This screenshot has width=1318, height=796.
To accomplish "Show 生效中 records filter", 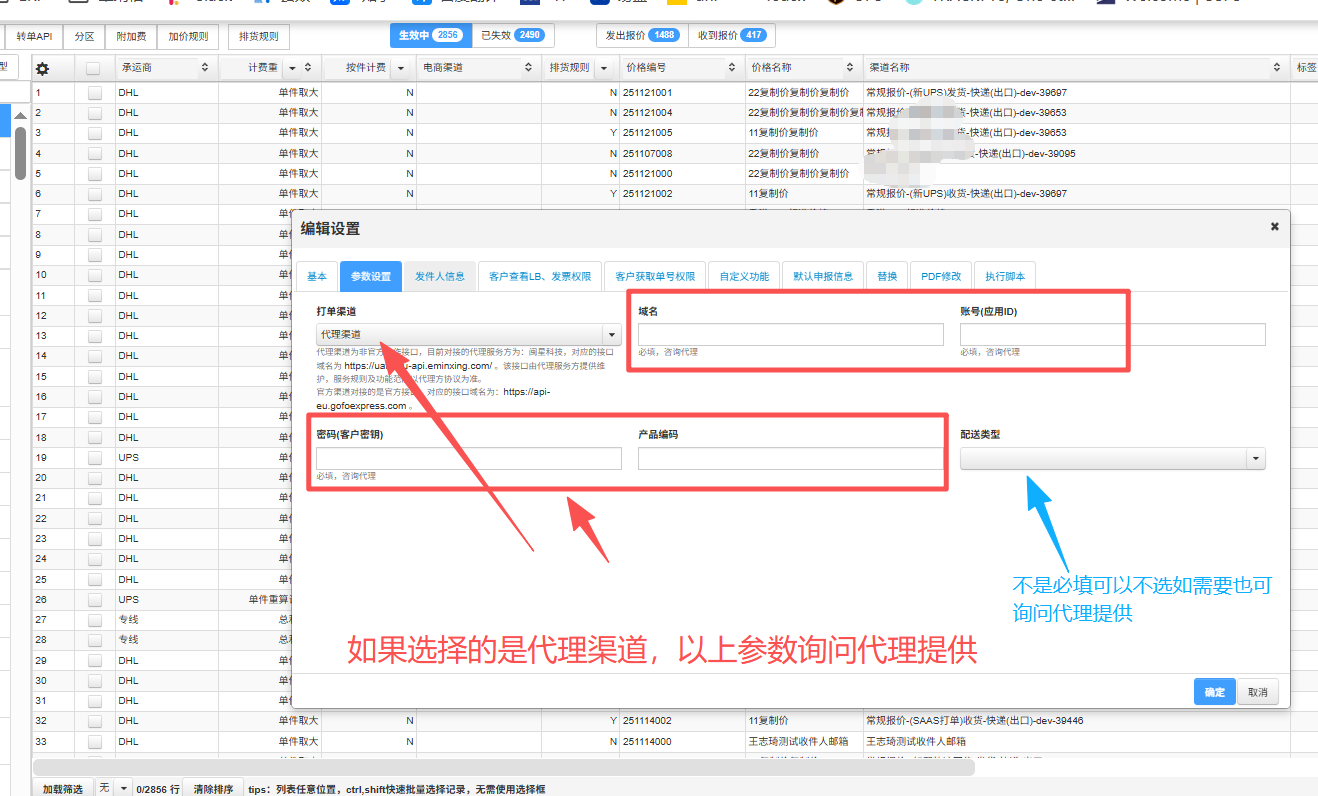I will coord(430,35).
